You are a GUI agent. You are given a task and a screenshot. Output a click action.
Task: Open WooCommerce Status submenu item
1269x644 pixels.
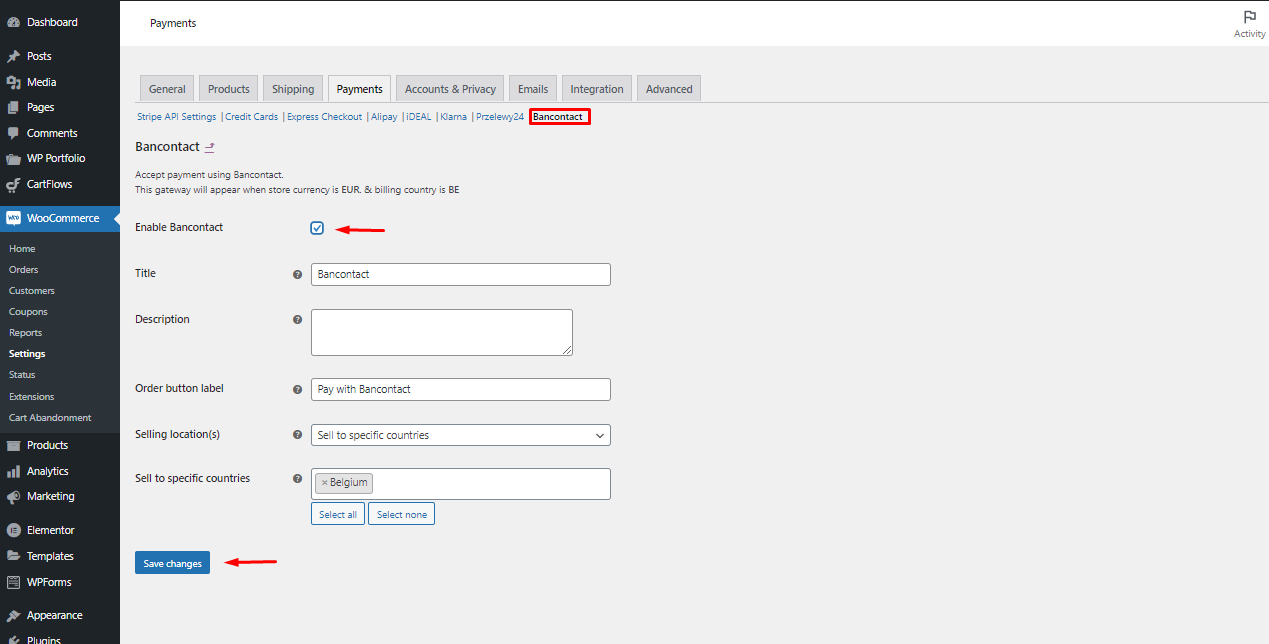click(22, 375)
